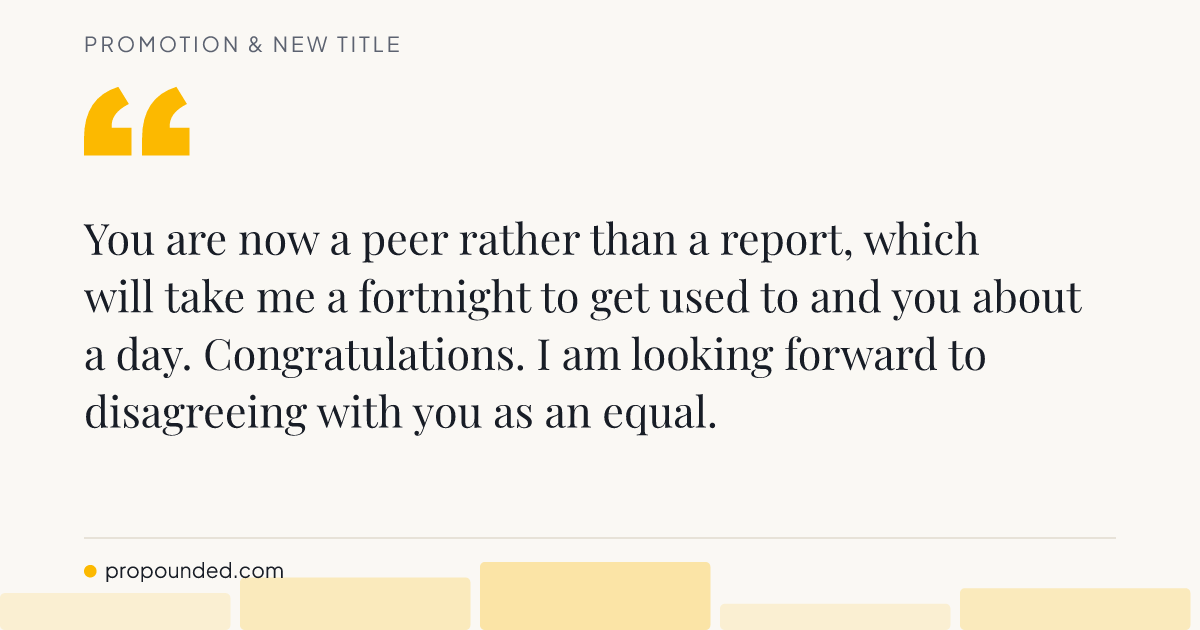This screenshot has height=630, width=1200.
Task: Click the tallest center yellow bar
Action: [x=595, y=596]
